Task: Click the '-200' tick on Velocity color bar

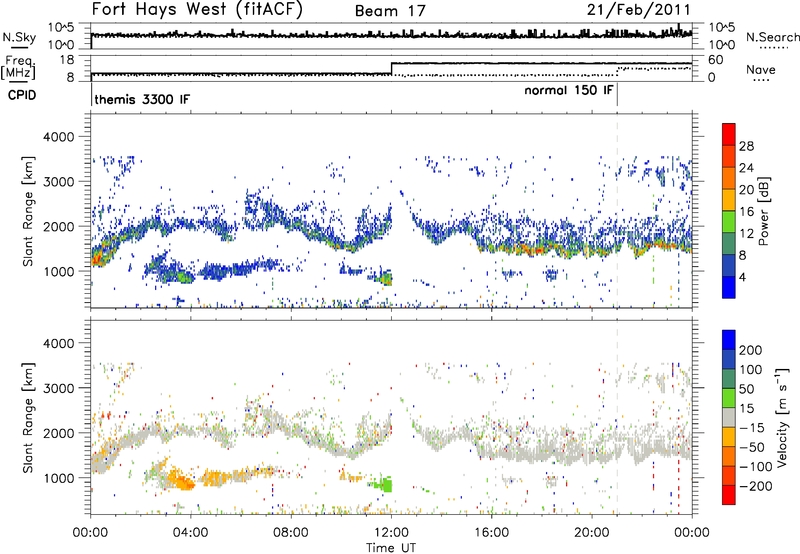Action: pyautogui.click(x=757, y=486)
